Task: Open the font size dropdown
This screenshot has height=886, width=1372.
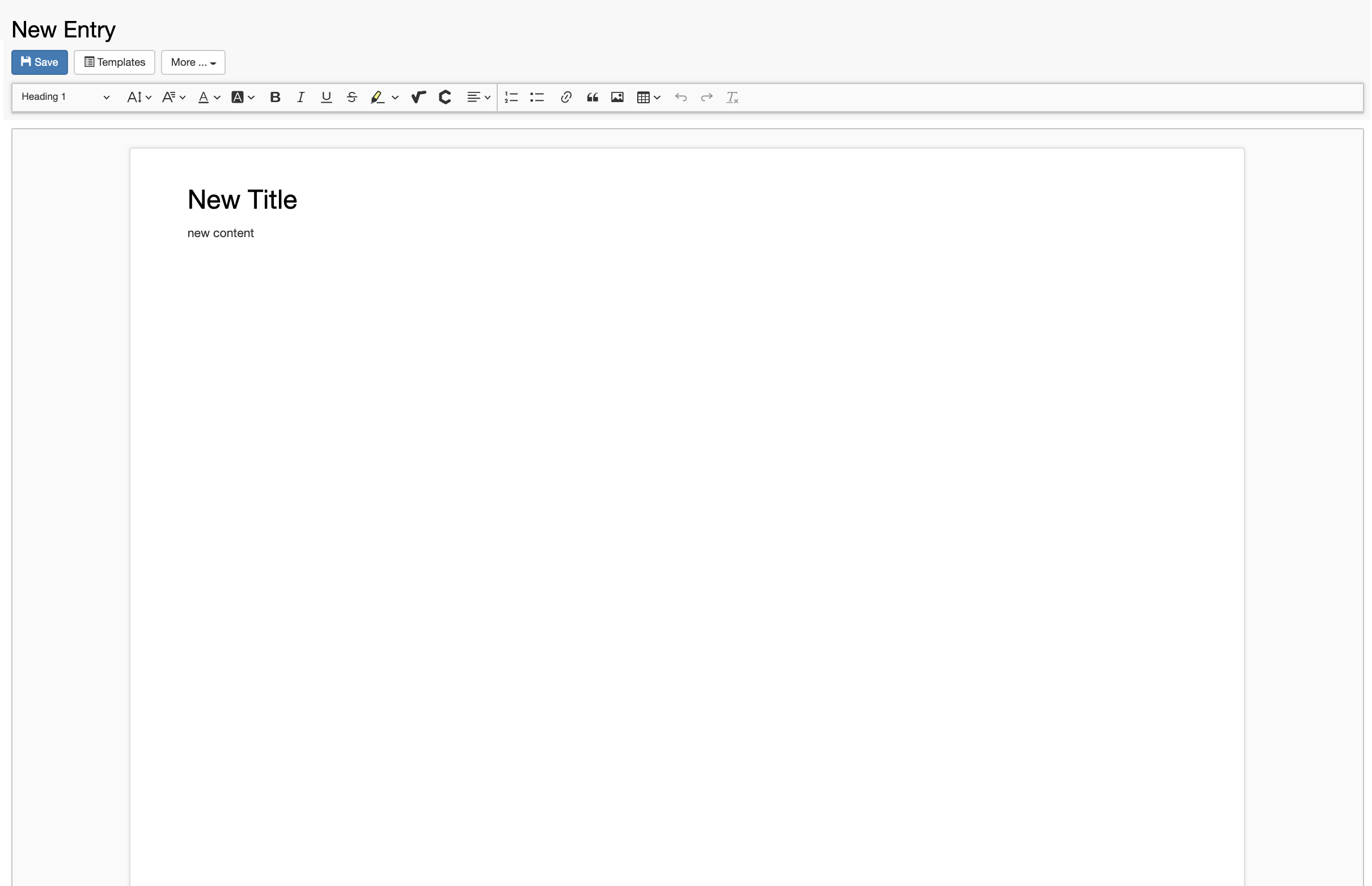Action: pos(138,97)
